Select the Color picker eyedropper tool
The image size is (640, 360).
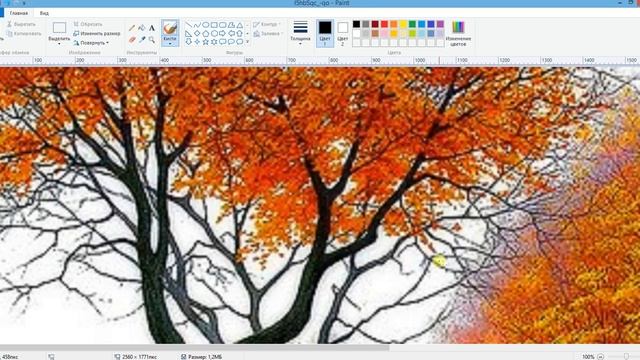pyautogui.click(x=142, y=40)
